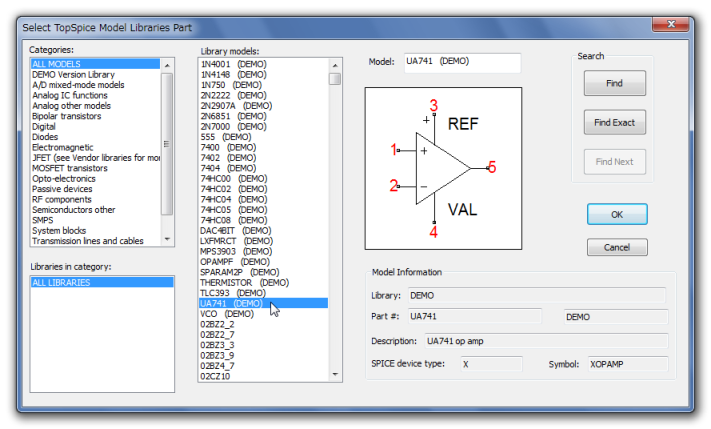
Task: Select DAC4BIT (DEMO) model
Action: pos(263,230)
